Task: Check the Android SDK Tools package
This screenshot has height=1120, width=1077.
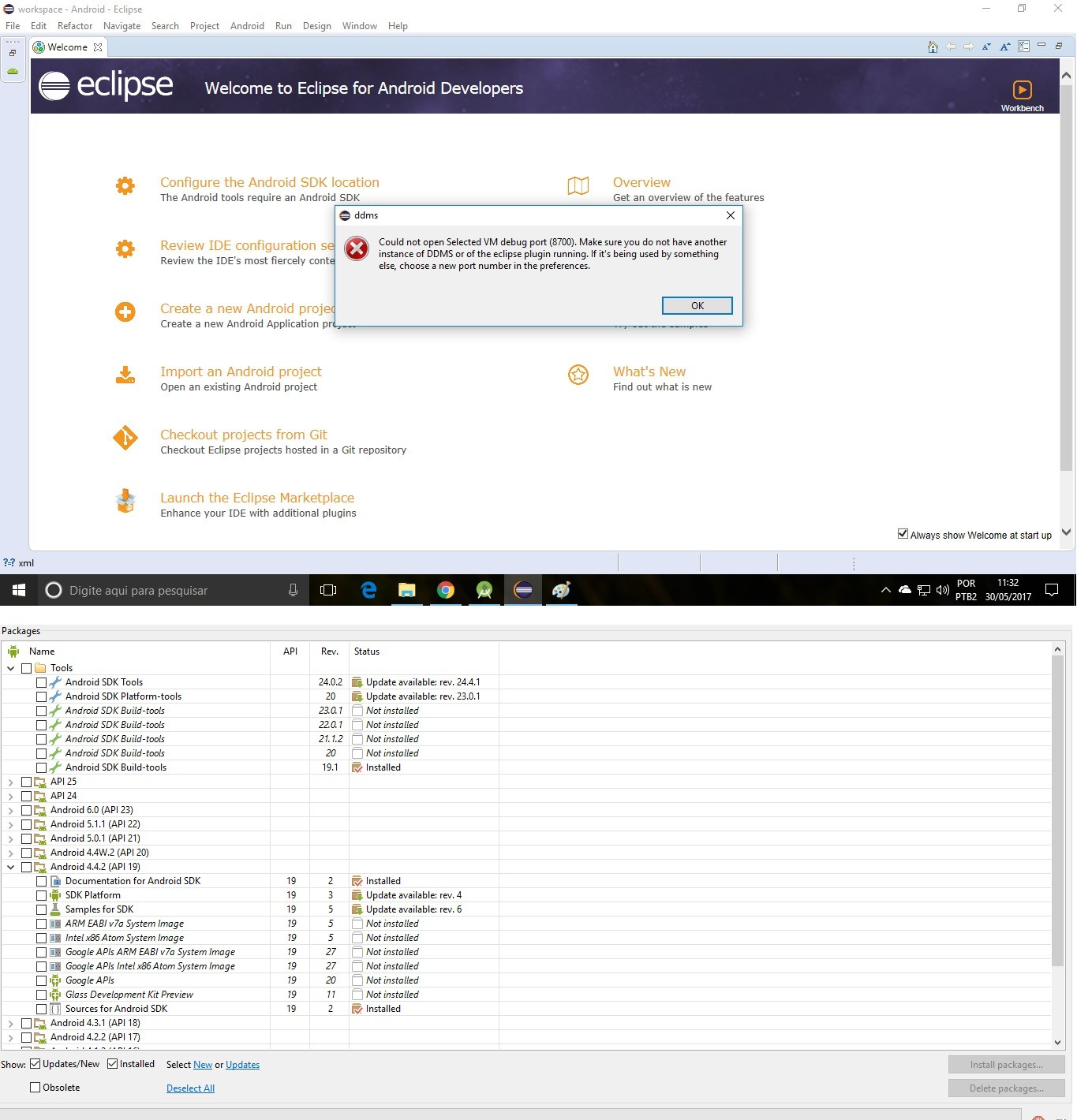Action: pyautogui.click(x=41, y=682)
